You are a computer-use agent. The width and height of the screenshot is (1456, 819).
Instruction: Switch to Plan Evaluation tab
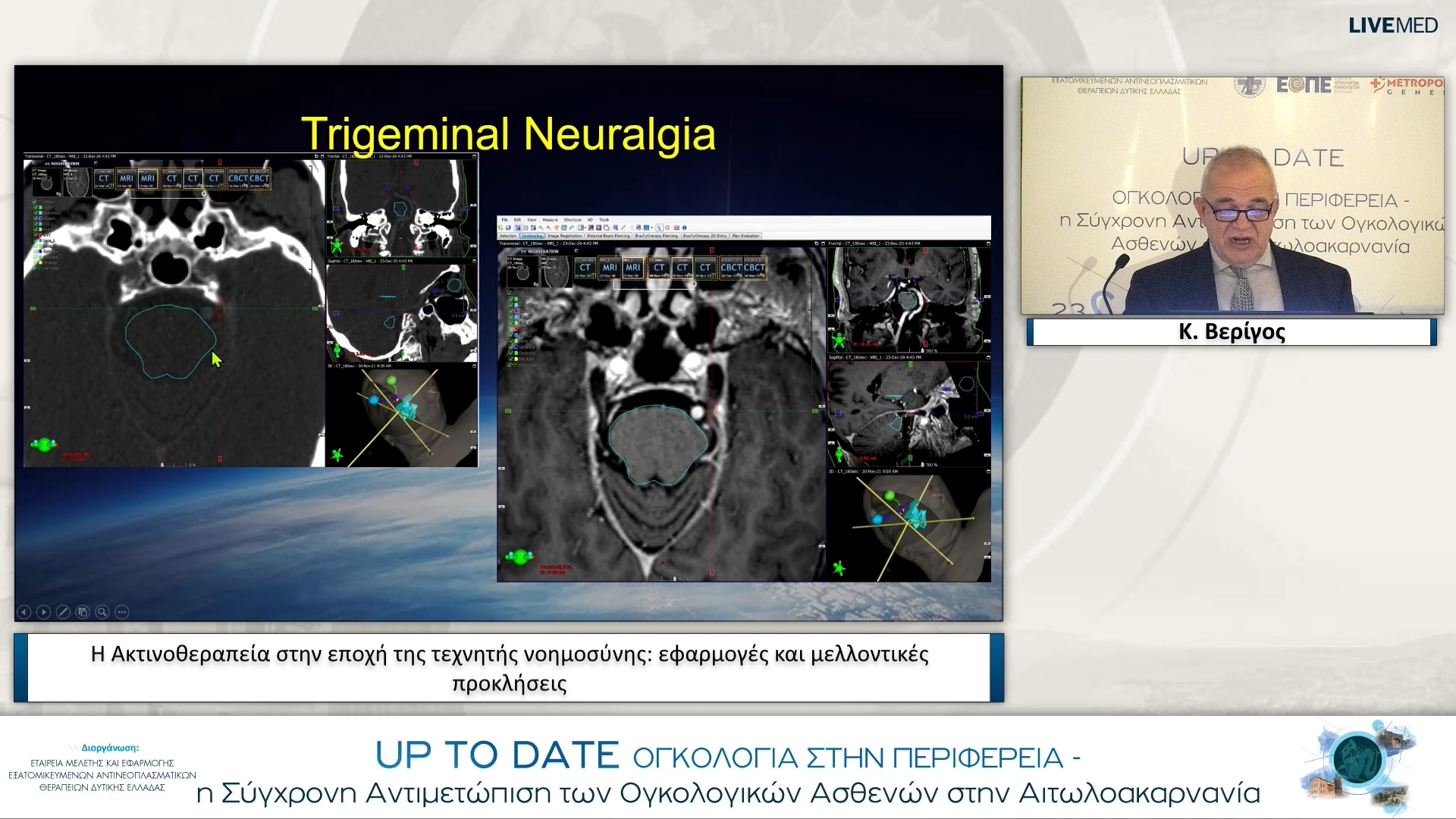click(x=745, y=236)
